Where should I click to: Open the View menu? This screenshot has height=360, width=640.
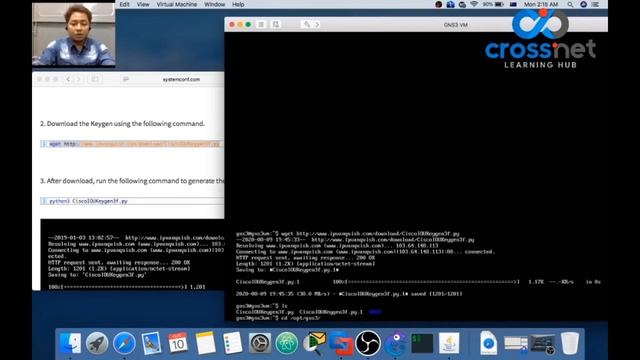click(x=143, y=4)
